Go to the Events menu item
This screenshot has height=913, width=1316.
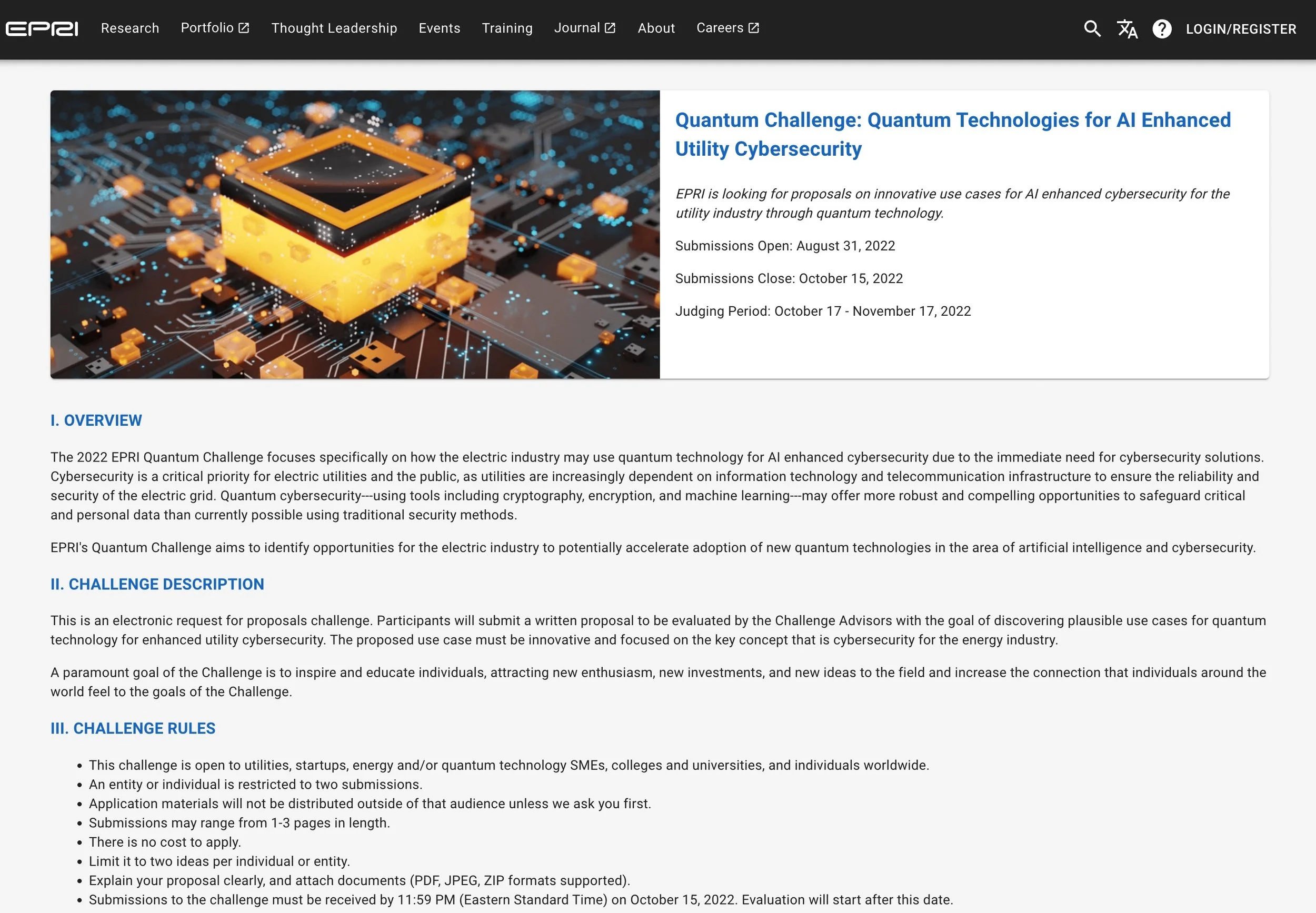pos(440,28)
